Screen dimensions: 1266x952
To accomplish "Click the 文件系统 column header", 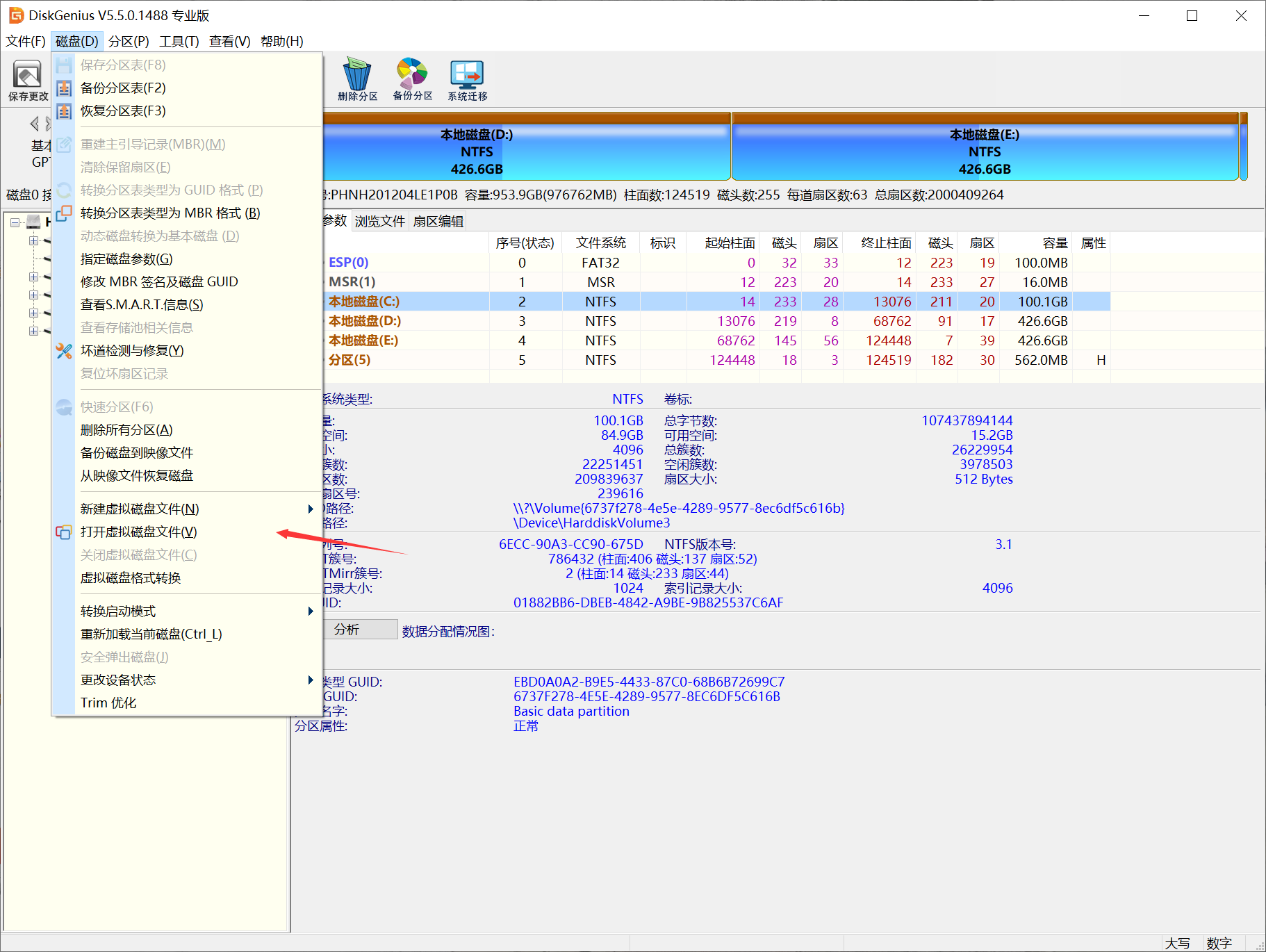I will (601, 243).
